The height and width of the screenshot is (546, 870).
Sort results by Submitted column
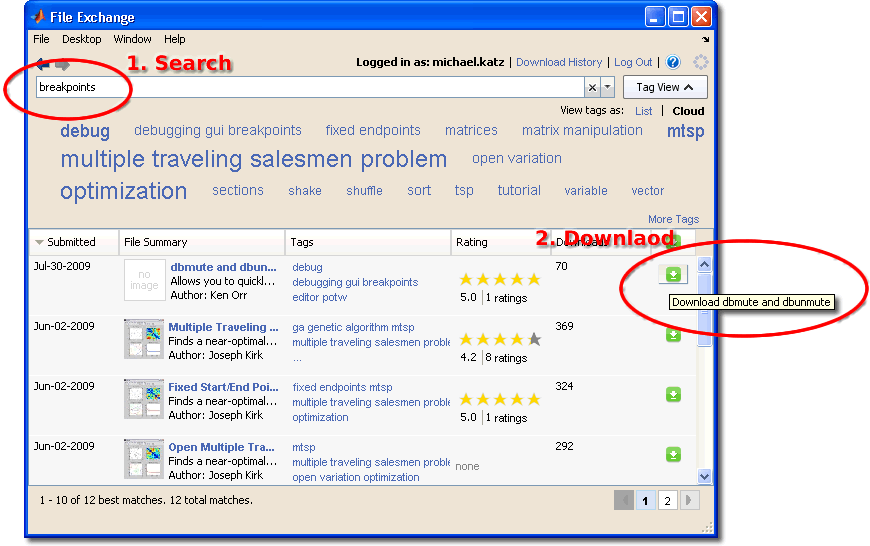[71, 242]
